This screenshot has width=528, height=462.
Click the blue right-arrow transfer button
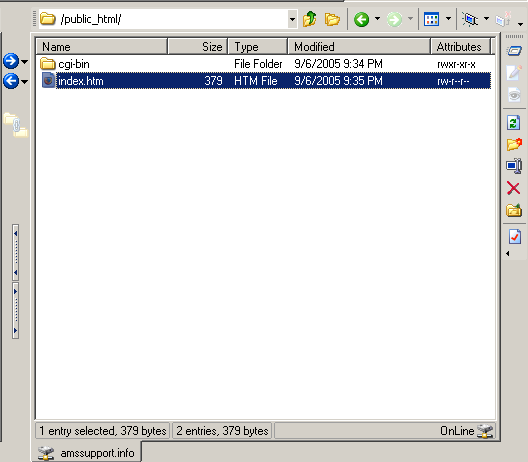[11, 61]
